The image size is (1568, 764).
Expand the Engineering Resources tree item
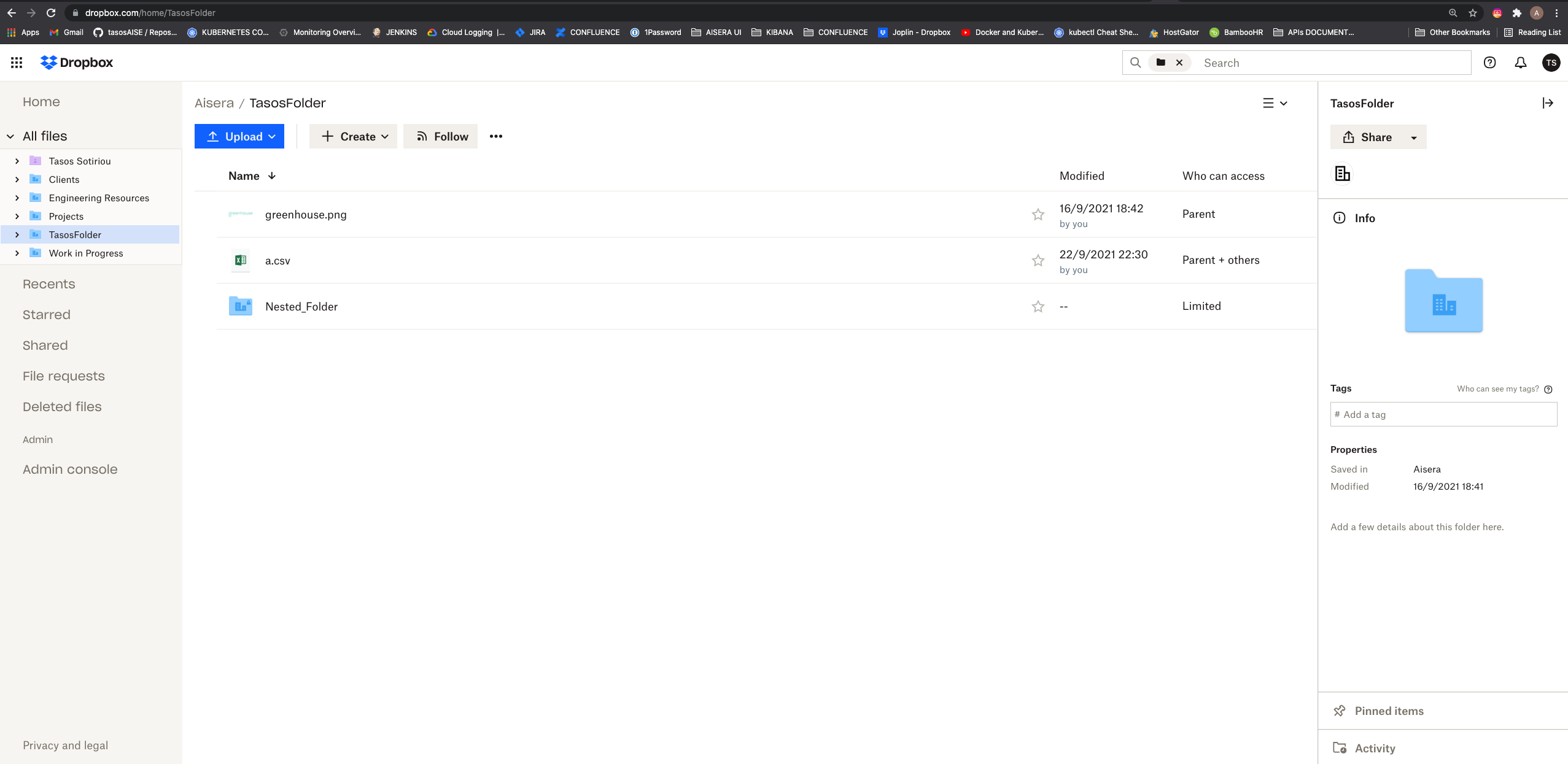(17, 198)
